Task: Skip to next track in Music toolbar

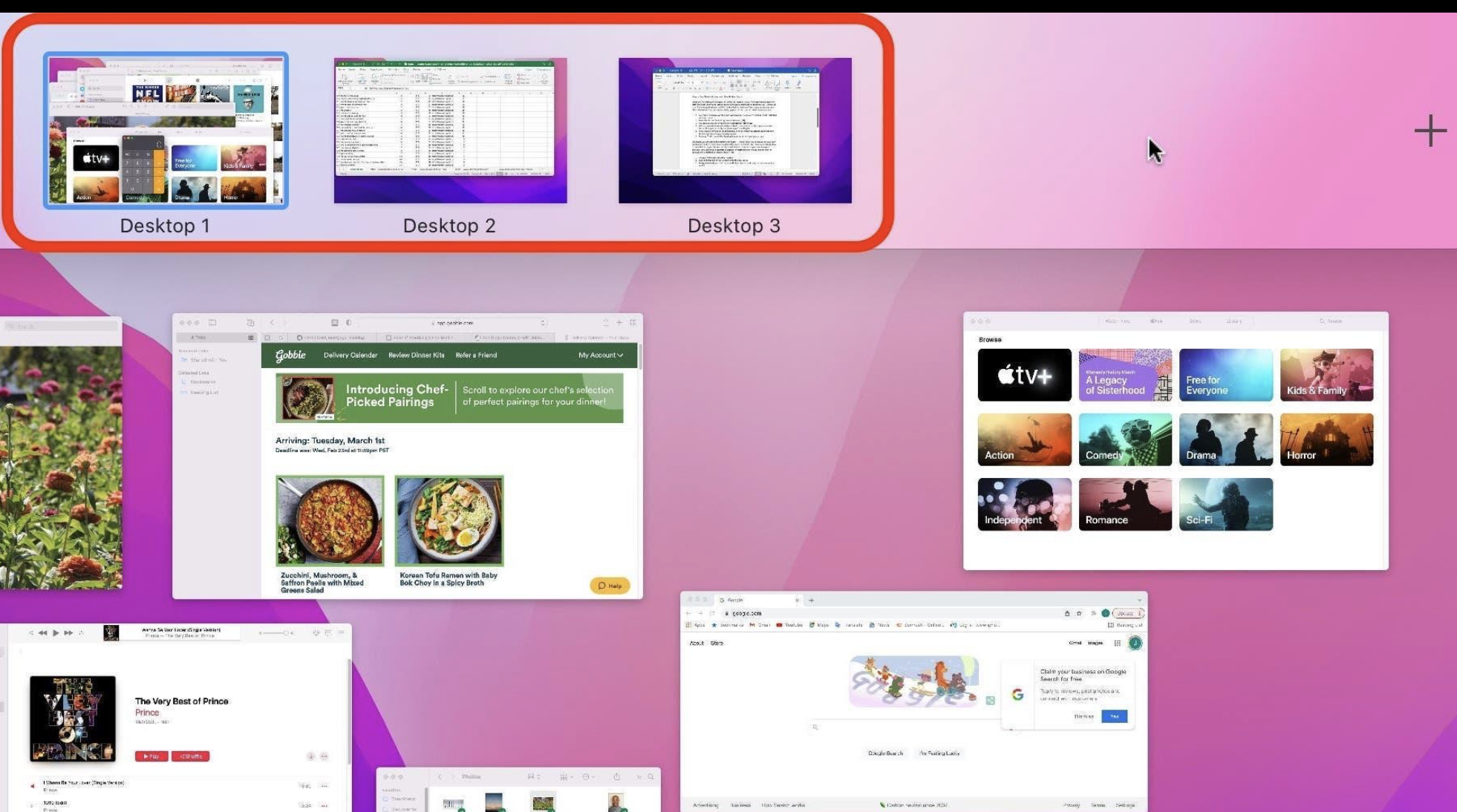Action: pyautogui.click(x=68, y=633)
